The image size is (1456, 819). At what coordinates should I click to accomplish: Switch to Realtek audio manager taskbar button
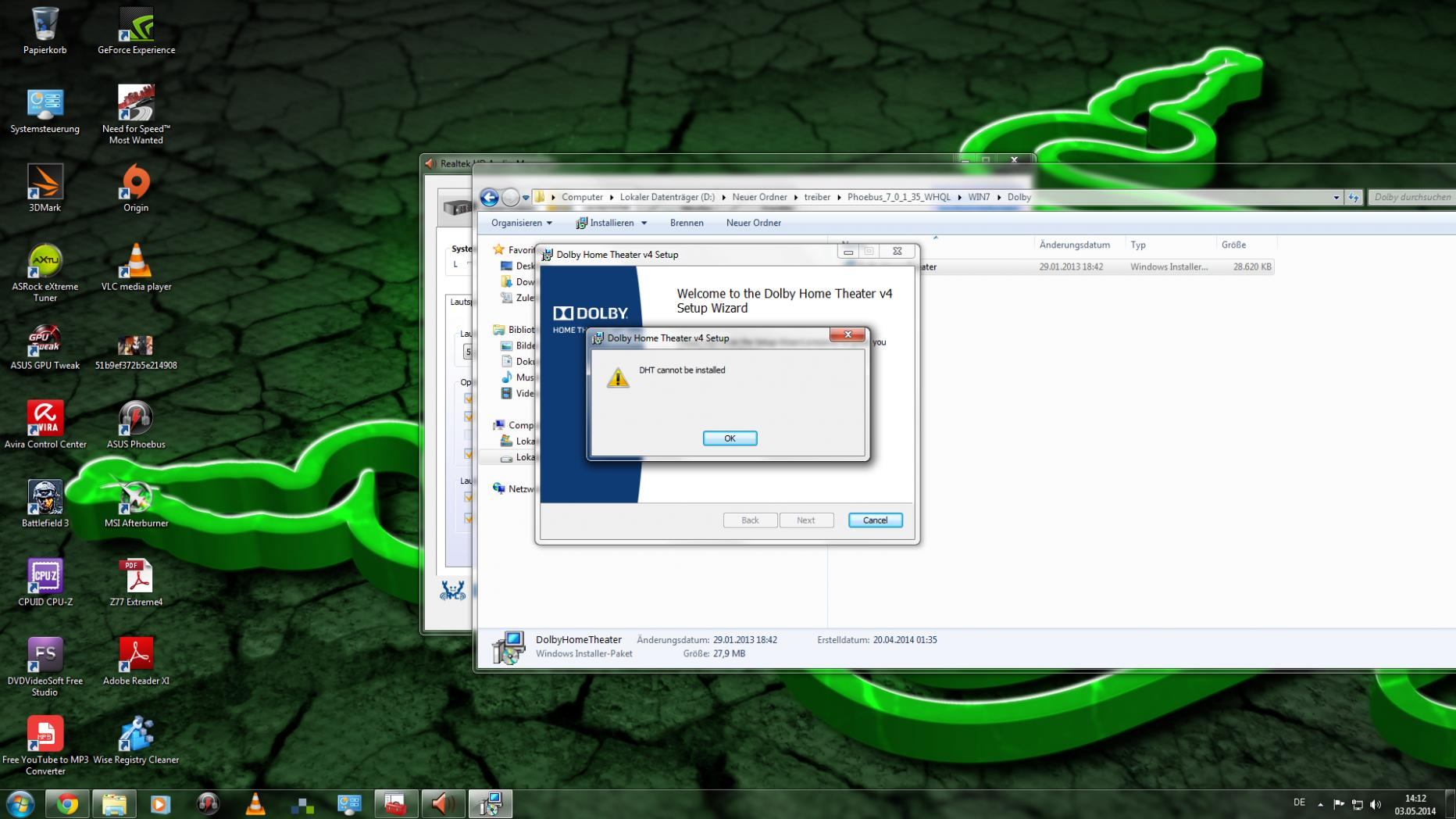(443, 804)
